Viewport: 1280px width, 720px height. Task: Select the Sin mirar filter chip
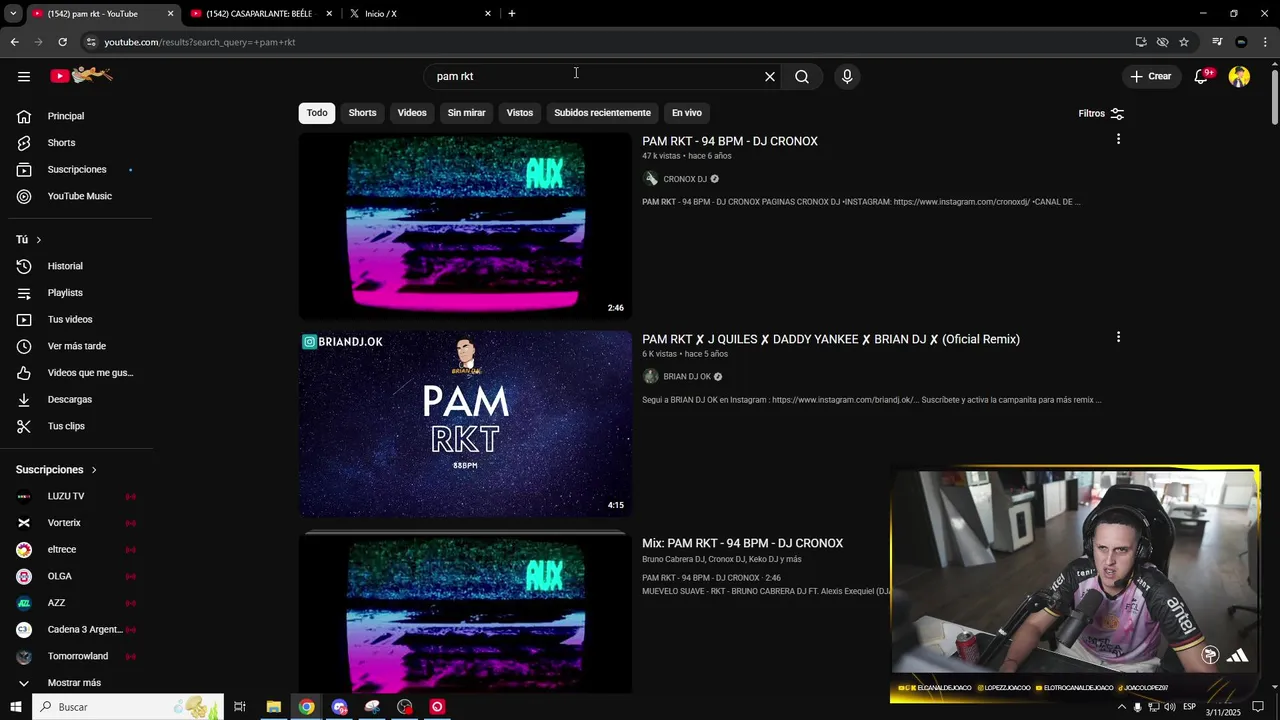[x=466, y=113]
